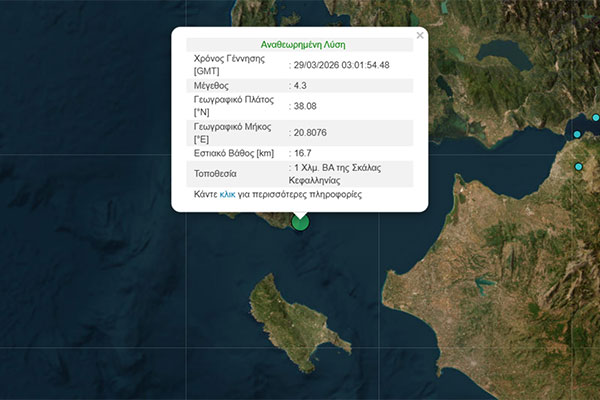Open the κλικ link for more information
The width and height of the screenshot is (600, 400).
click(227, 195)
